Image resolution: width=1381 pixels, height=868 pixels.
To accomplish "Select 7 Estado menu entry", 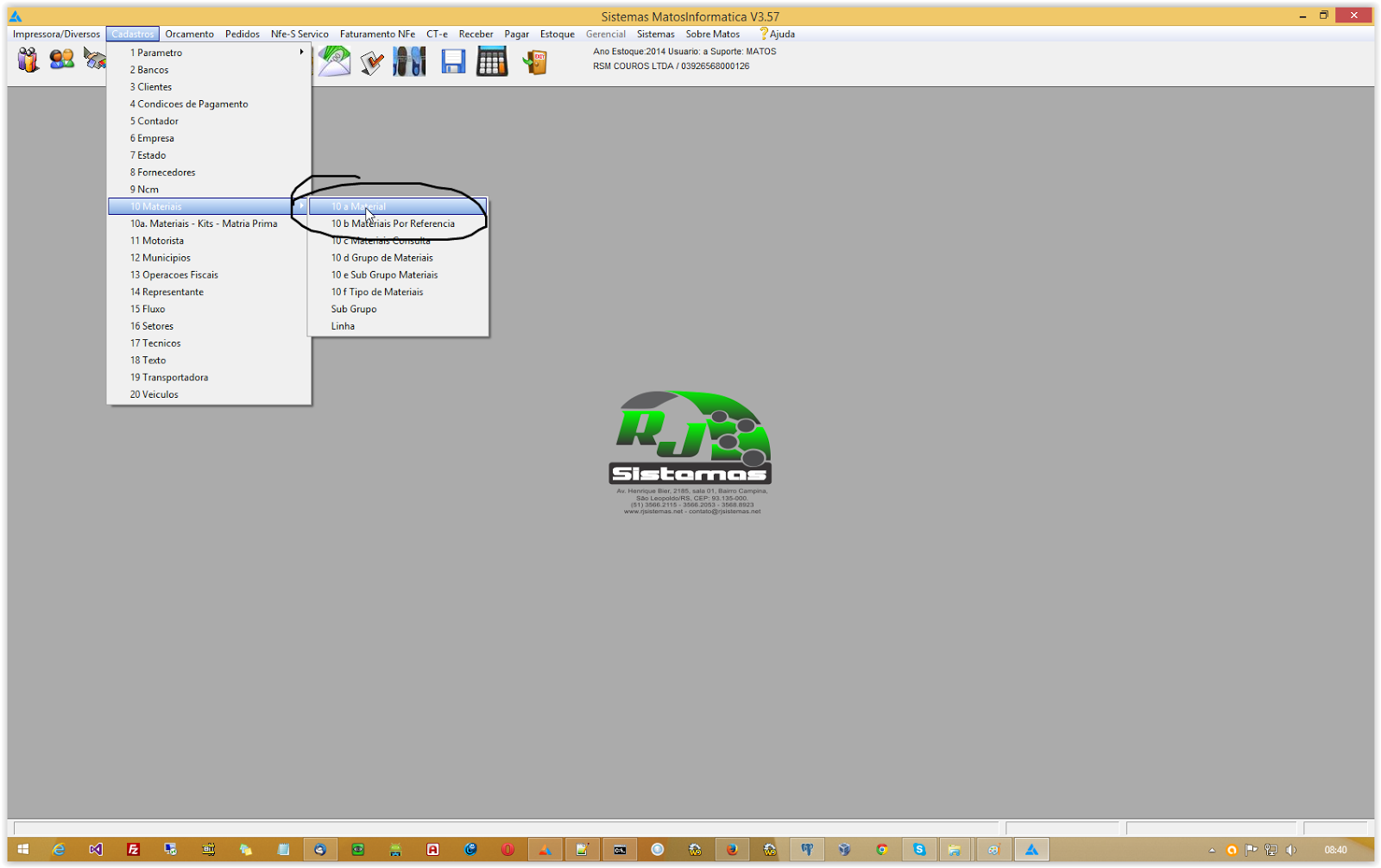I will (x=208, y=155).
